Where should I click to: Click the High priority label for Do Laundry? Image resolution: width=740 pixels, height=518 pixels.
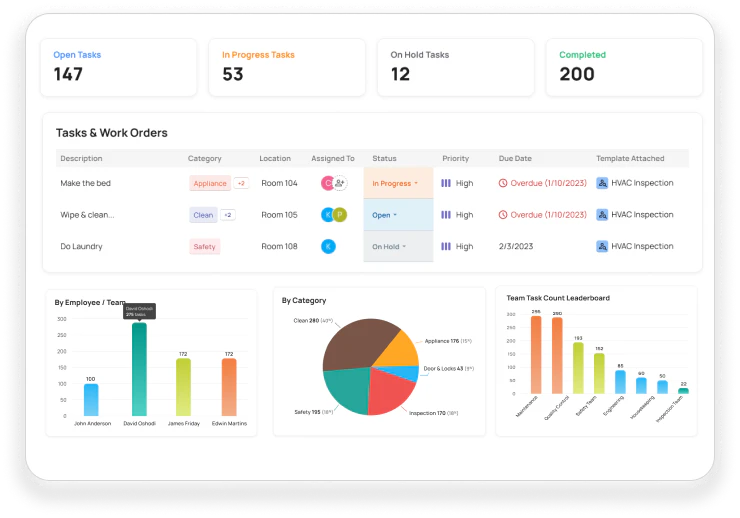coord(464,246)
